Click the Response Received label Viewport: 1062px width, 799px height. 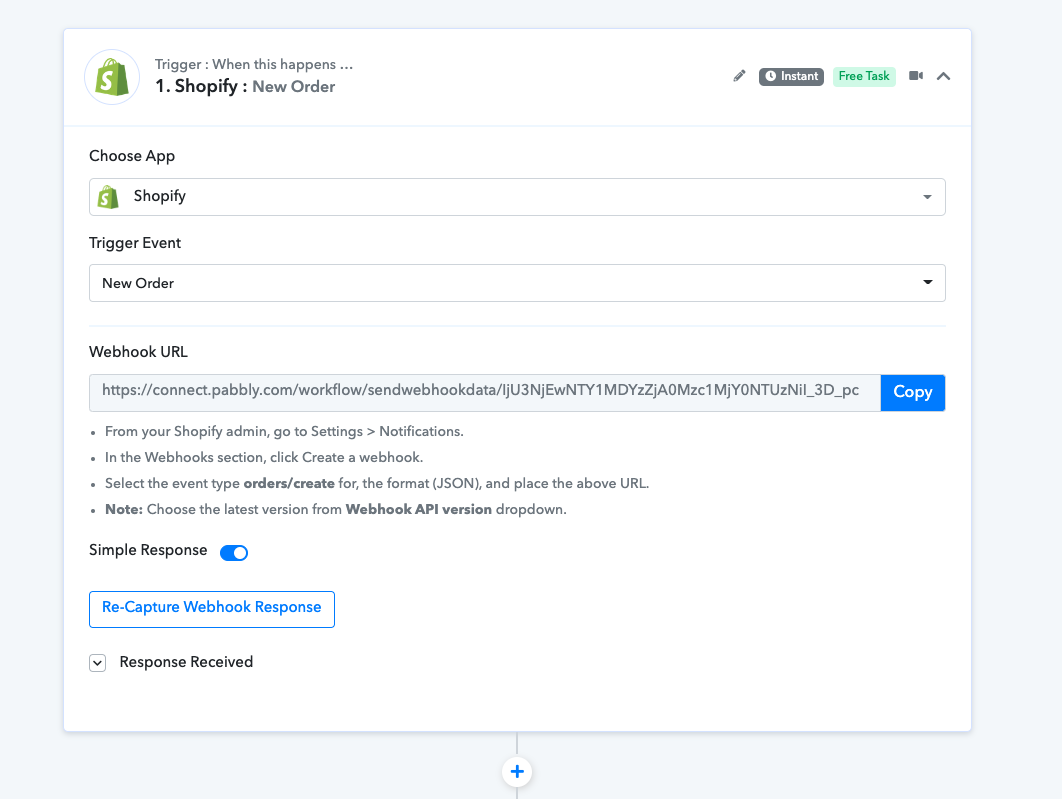coord(186,662)
